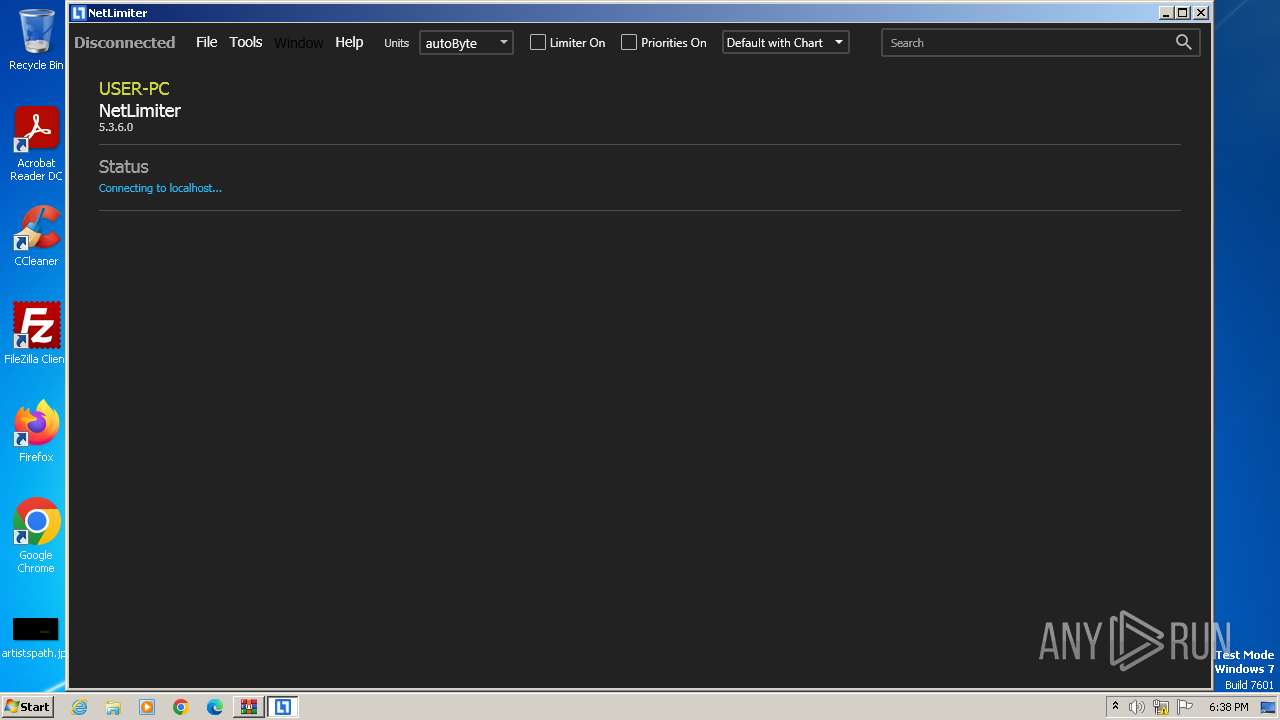Viewport: 1280px width, 720px height.
Task: Open the Tools menu
Action: click(246, 42)
